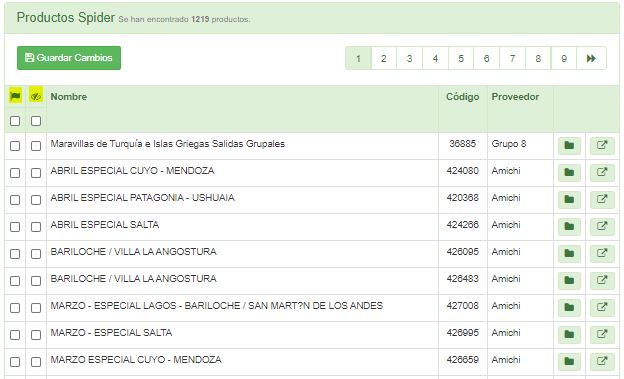
Task: Click folder icon for ABRIL ESPECIAL CUYO - MENDOZA
Action: click(569, 173)
